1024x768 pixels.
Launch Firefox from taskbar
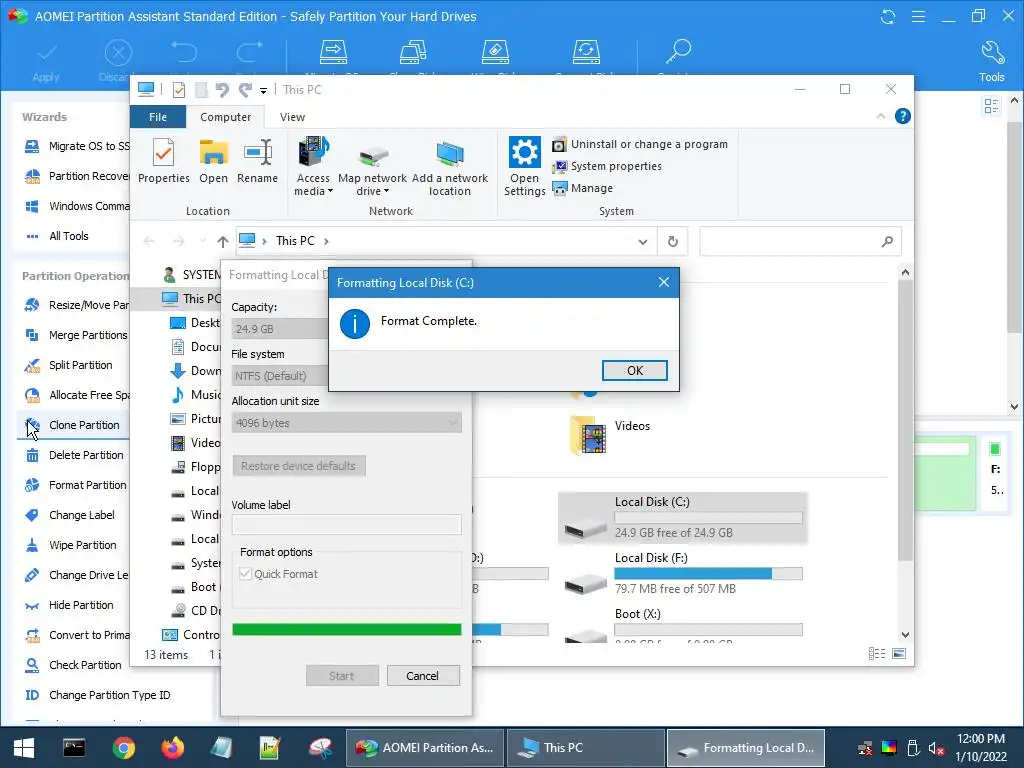(172, 748)
